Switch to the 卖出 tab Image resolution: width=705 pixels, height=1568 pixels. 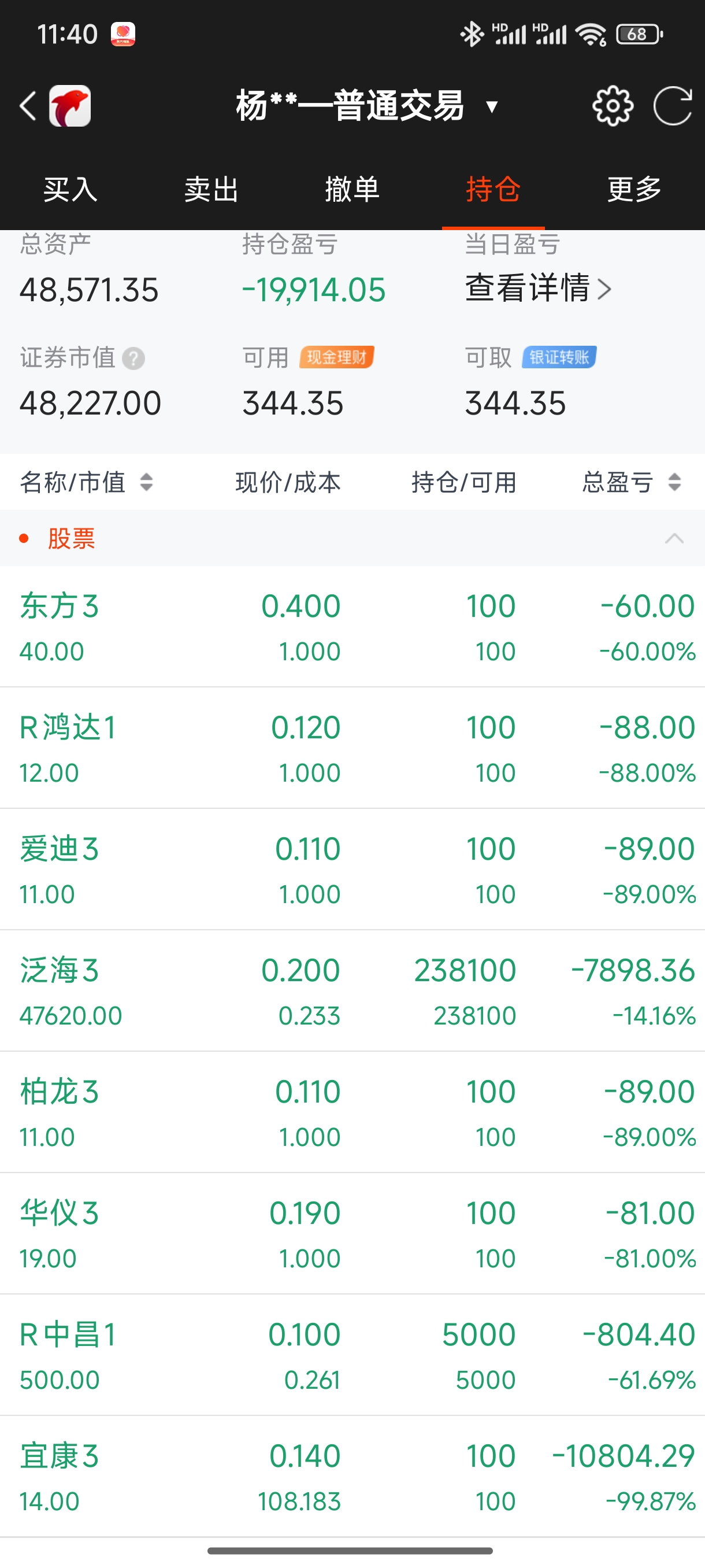[211, 189]
